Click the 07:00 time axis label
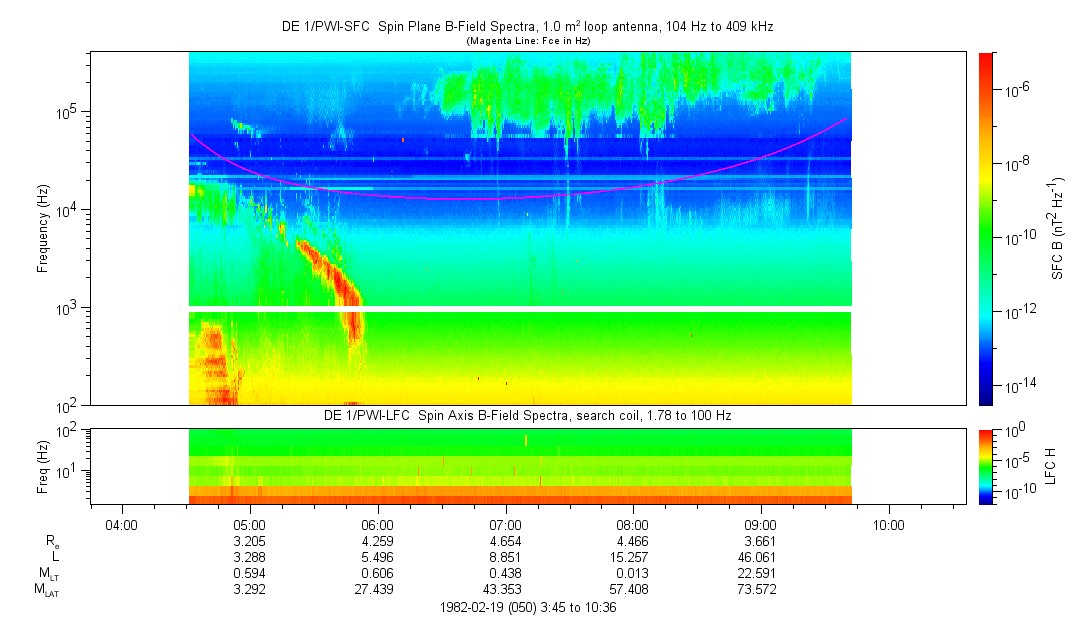Image resolution: width=1083 pixels, height=620 pixels. [x=505, y=525]
